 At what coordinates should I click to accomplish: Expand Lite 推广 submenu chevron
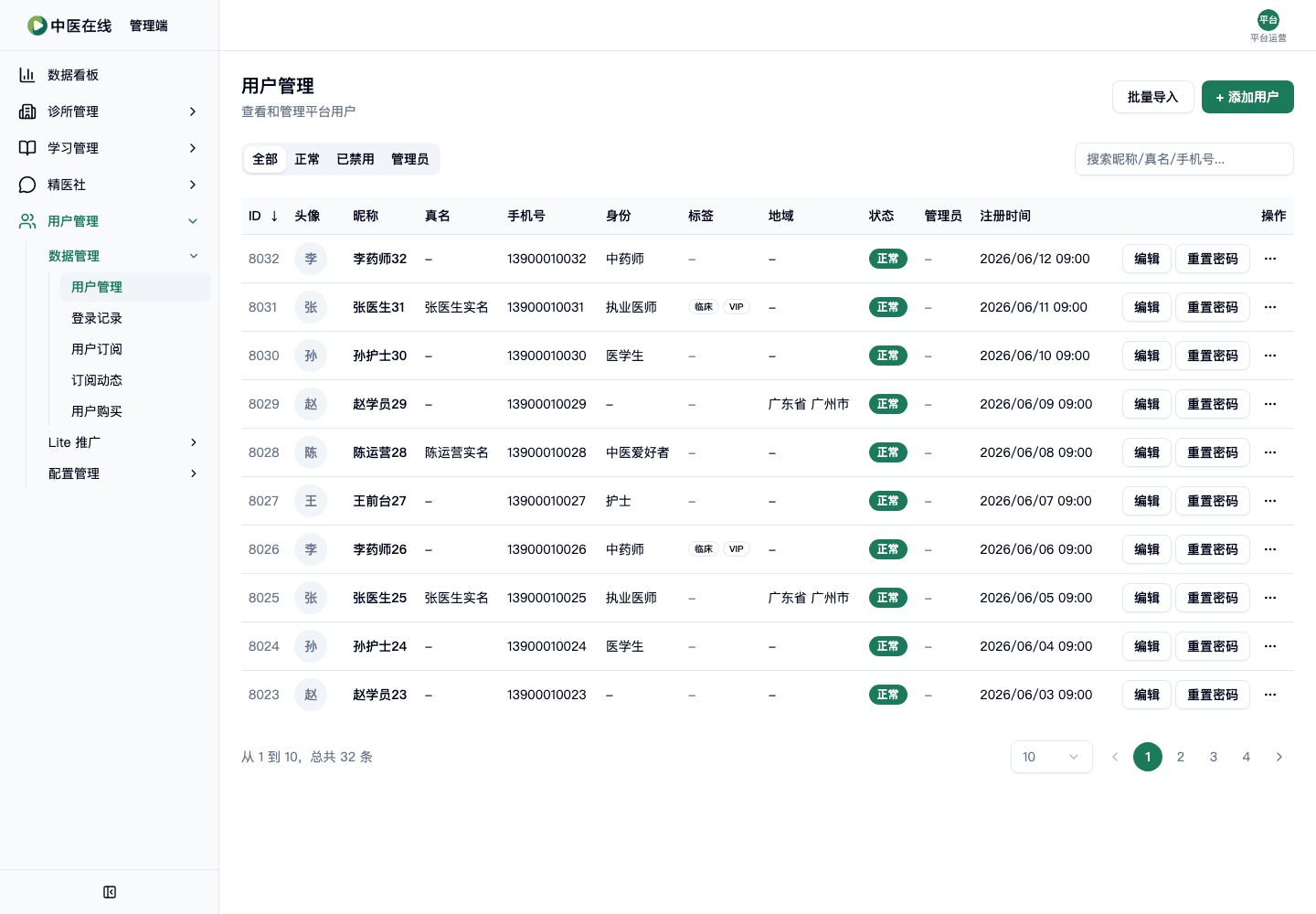click(194, 442)
